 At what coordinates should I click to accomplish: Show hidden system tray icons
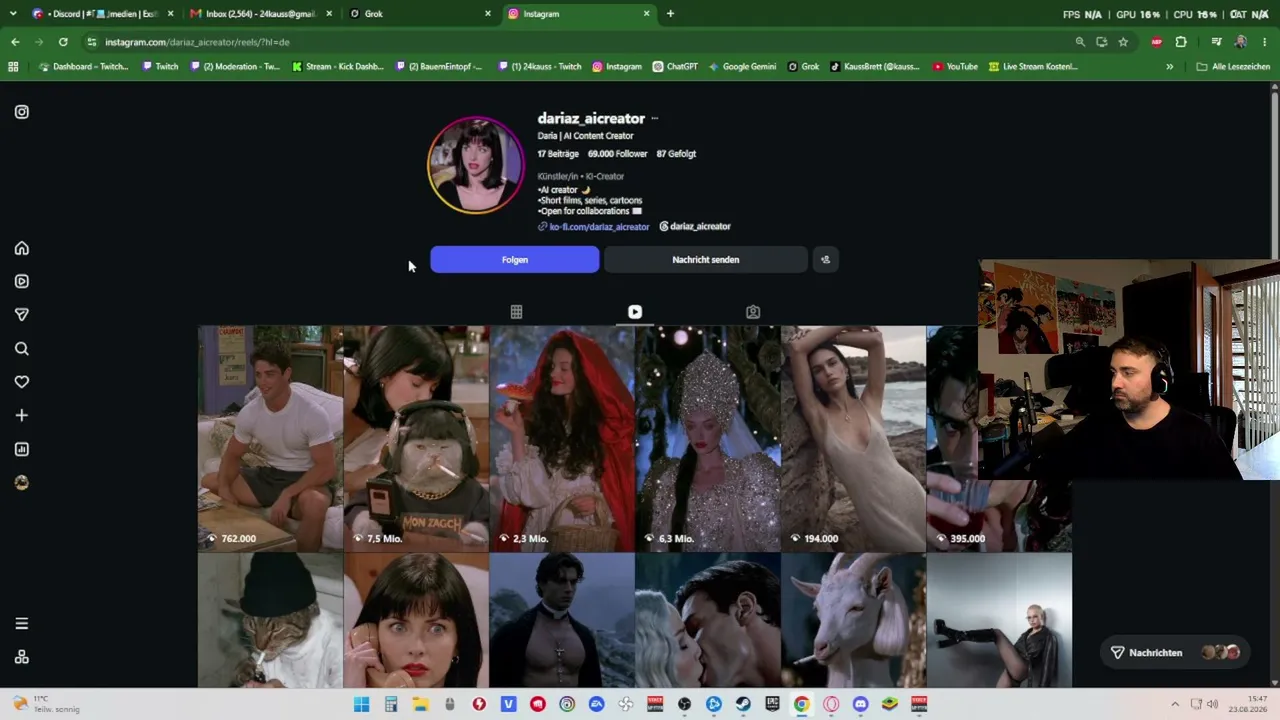pos(1175,704)
